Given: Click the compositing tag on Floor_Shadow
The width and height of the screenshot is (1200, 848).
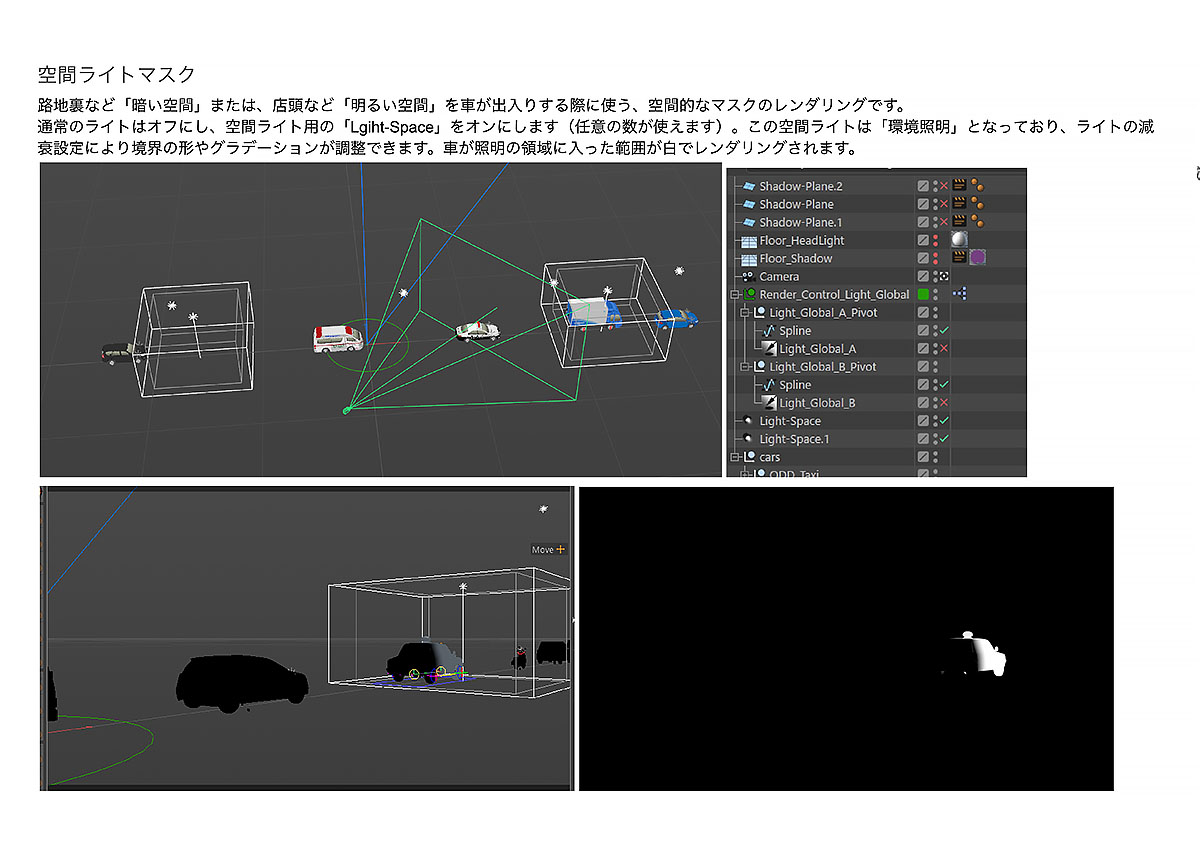Looking at the screenshot, I should (957, 257).
